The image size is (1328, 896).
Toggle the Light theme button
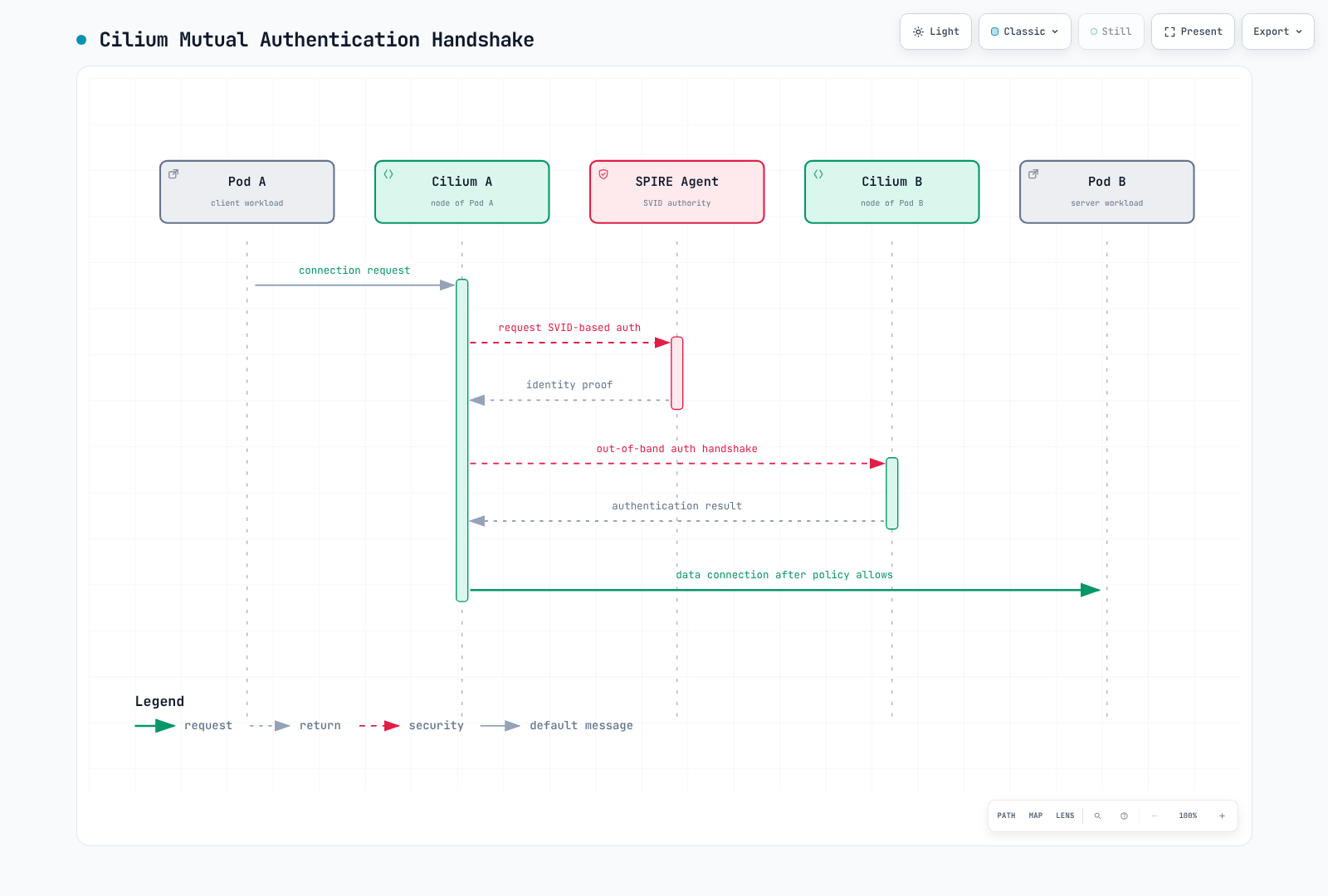[935, 32]
